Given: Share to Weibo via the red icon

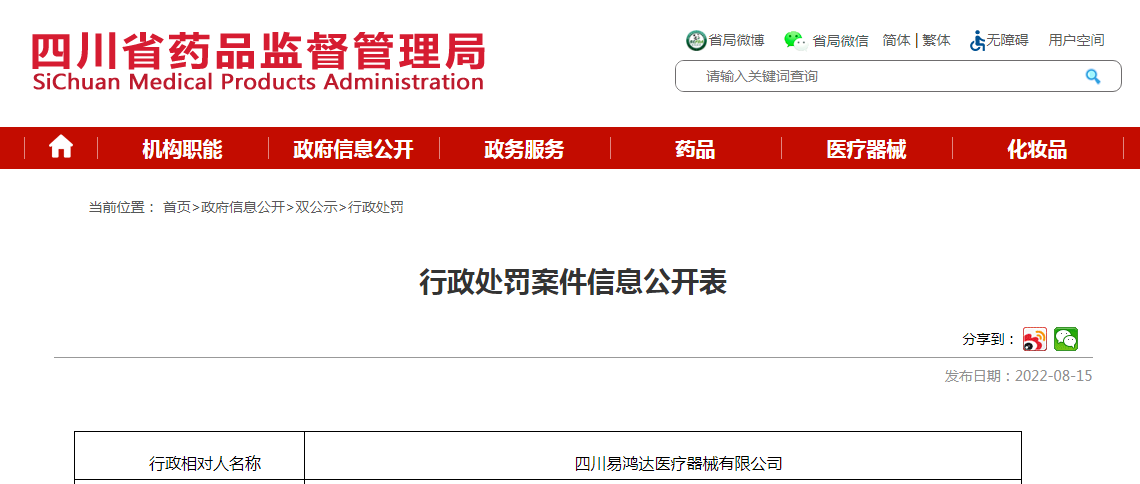Looking at the screenshot, I should click(x=1035, y=339).
